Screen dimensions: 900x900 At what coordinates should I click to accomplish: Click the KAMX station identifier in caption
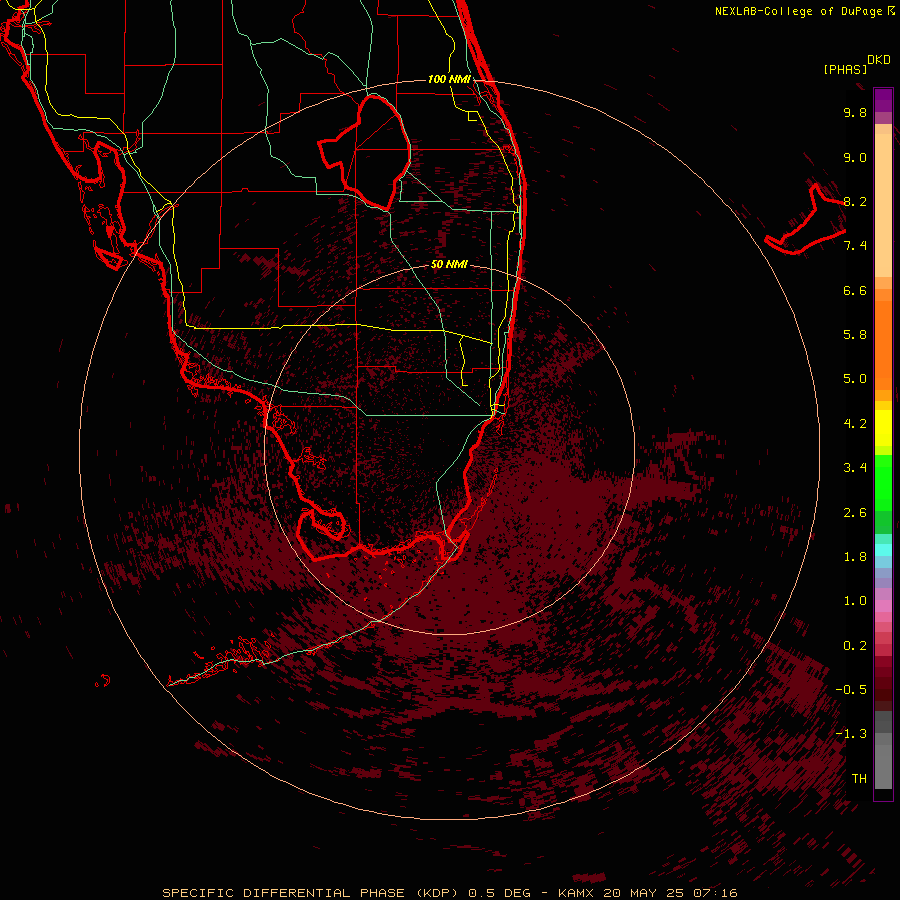(576, 893)
